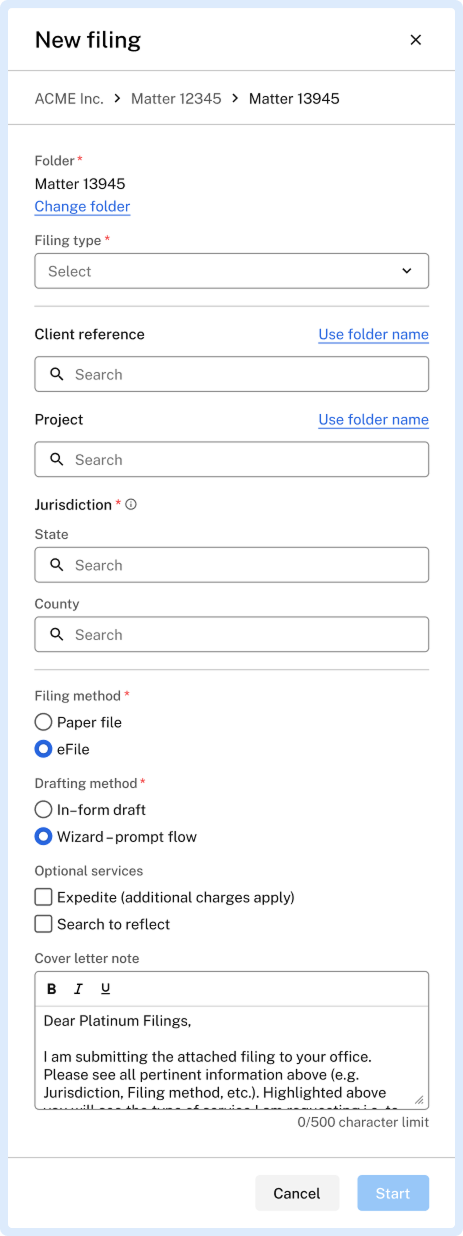The width and height of the screenshot is (463, 1236).
Task: Click the textarea resize handle icon
Action: [419, 1099]
